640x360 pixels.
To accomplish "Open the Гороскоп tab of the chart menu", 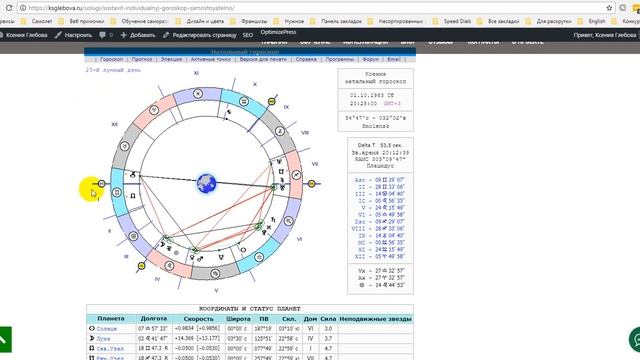I will coord(111,59).
